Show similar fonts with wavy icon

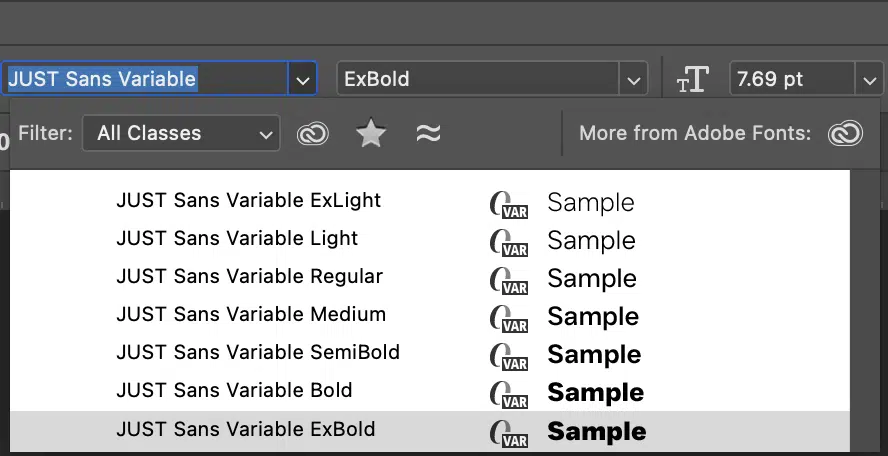(x=428, y=134)
